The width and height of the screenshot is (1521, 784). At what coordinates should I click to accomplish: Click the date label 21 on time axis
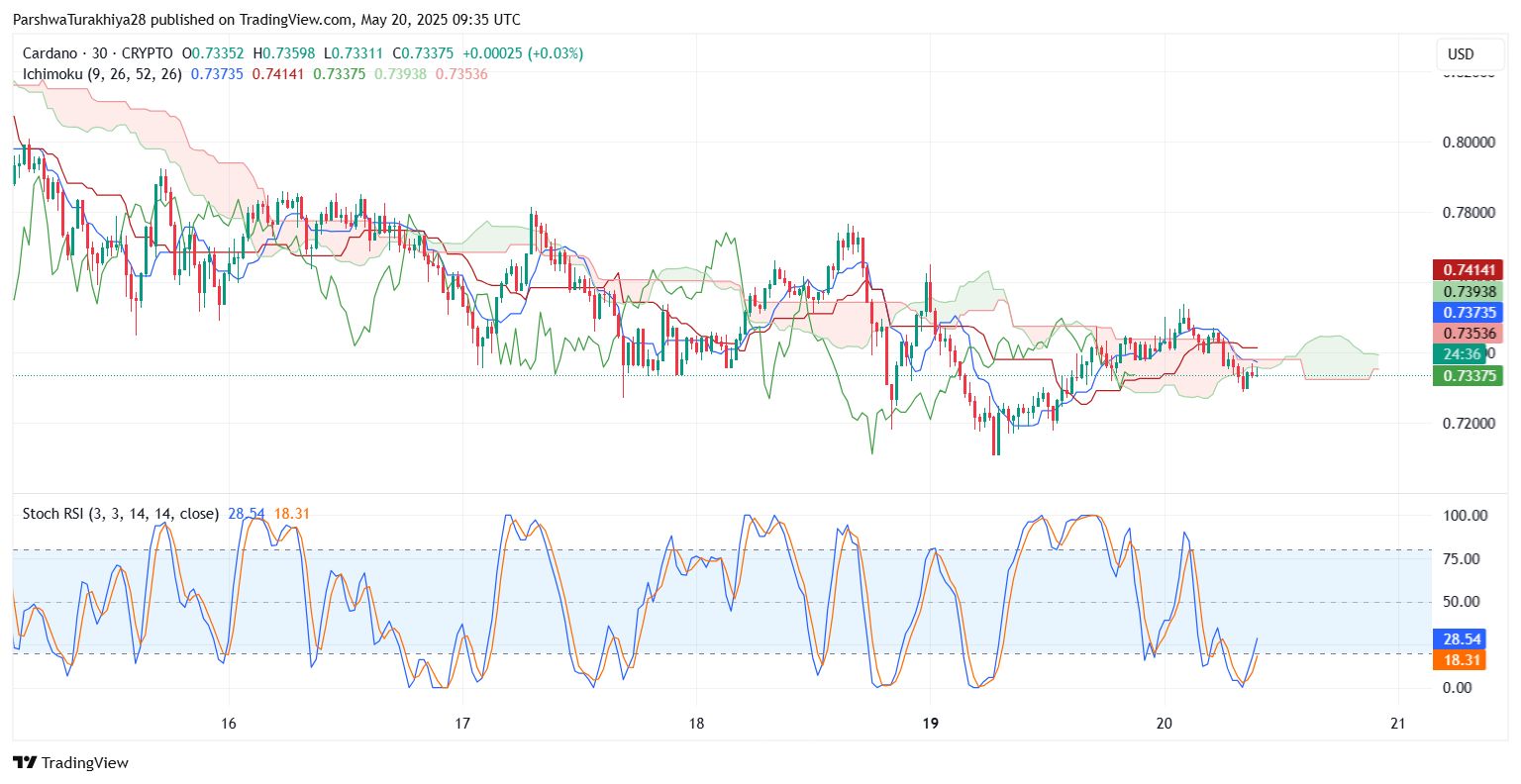point(1397,724)
